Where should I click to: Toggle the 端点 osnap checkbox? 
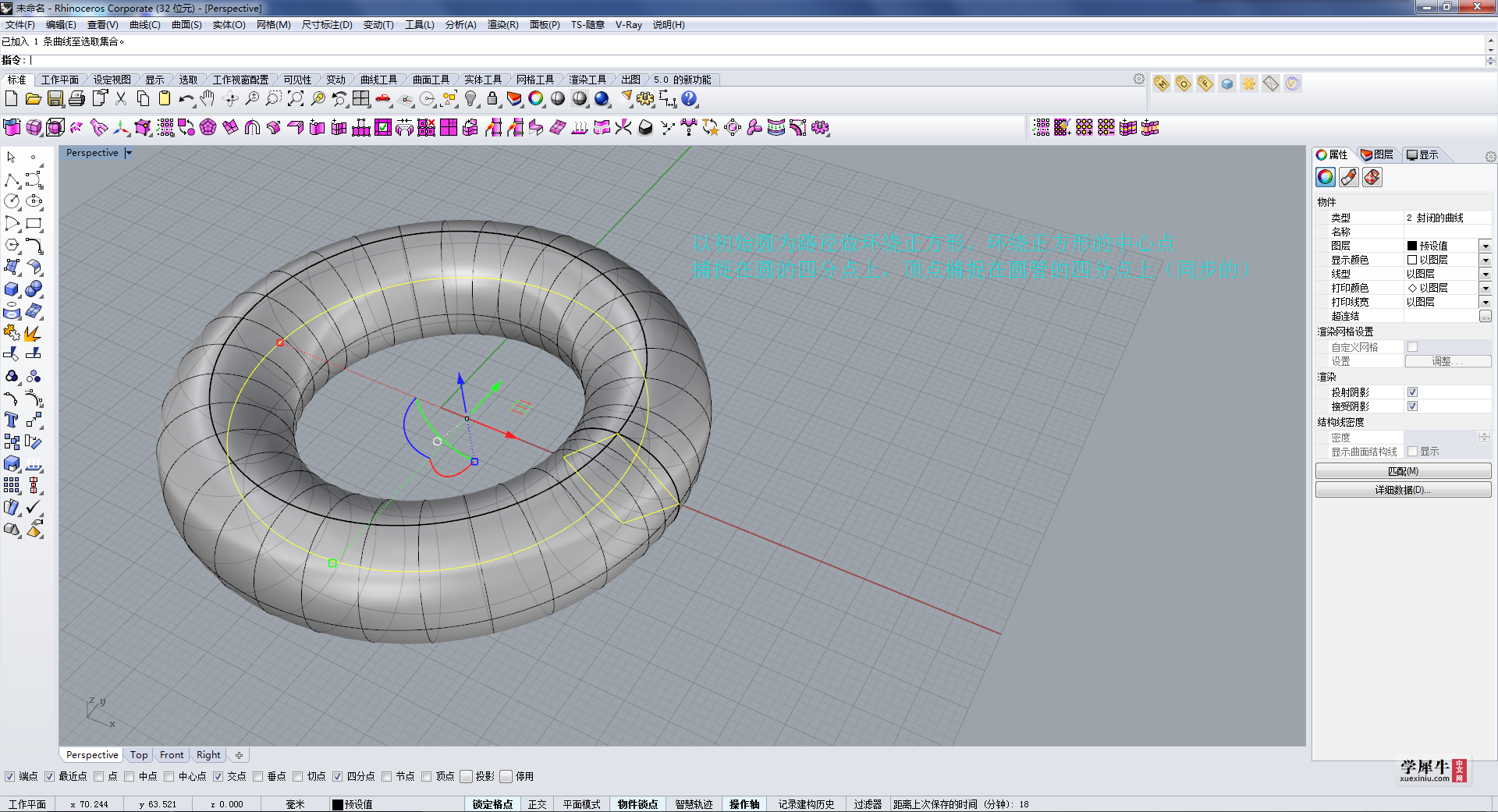[x=9, y=776]
